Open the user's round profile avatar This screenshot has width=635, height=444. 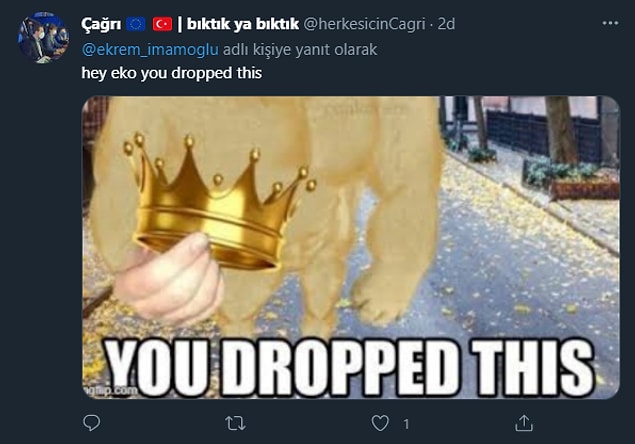click(x=43, y=37)
